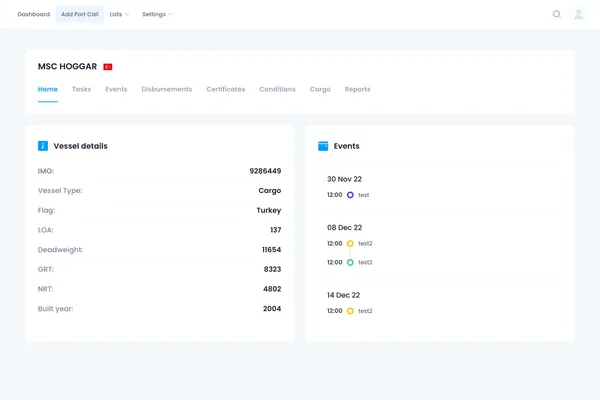600x400 pixels.
Task: Open the 30 Nov 22 test event
Action: point(364,195)
